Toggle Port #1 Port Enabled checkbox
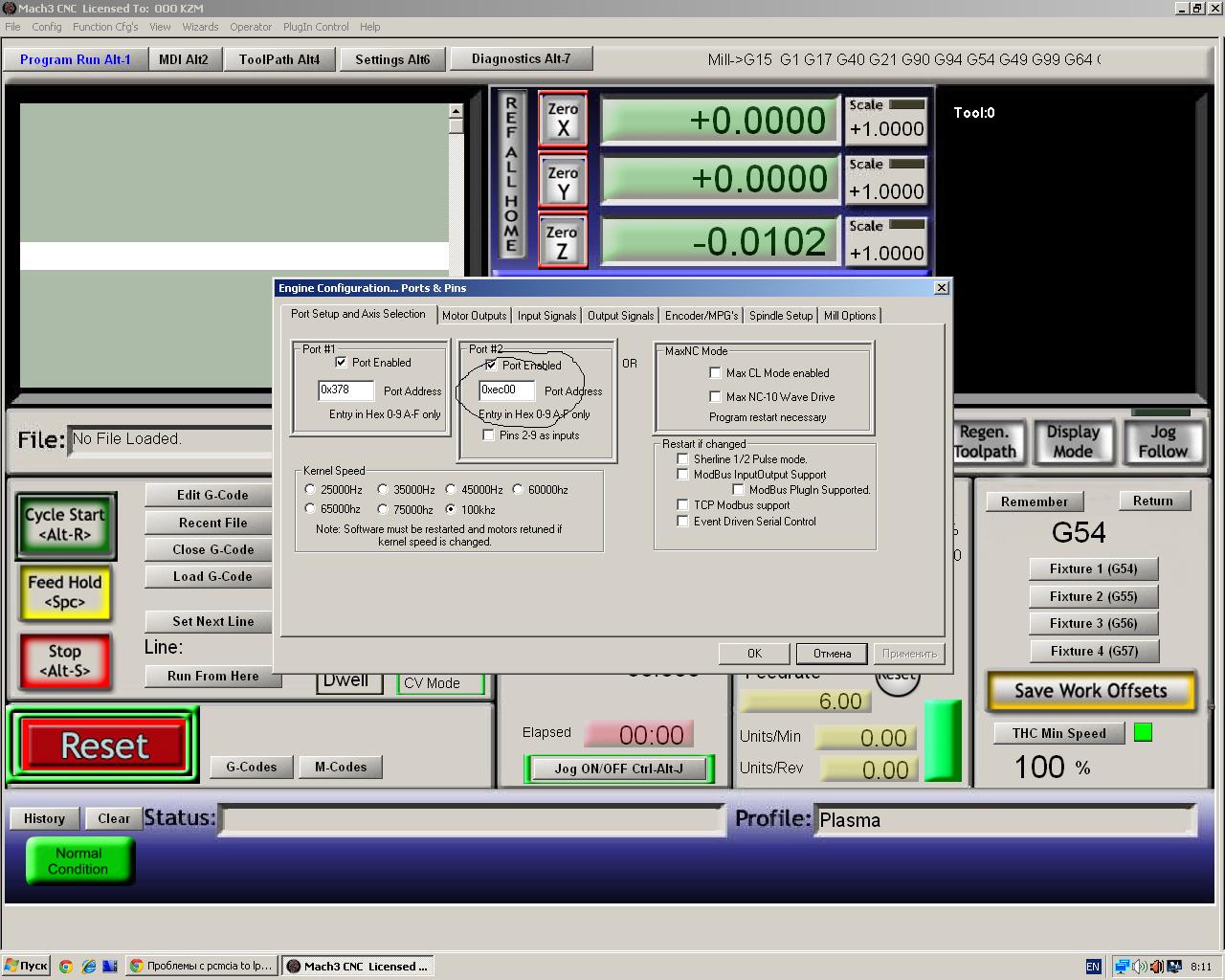The image size is (1225, 980). coord(341,363)
